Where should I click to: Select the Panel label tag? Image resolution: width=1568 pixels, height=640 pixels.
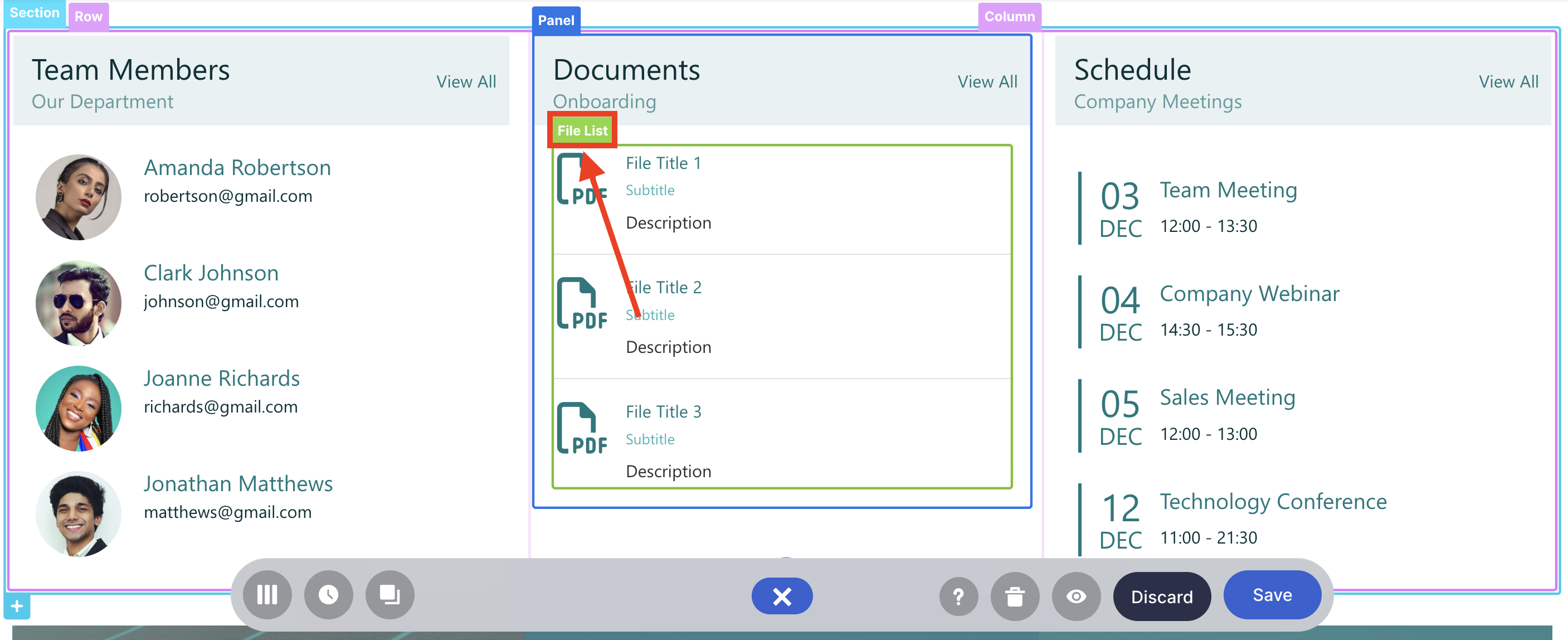point(556,20)
